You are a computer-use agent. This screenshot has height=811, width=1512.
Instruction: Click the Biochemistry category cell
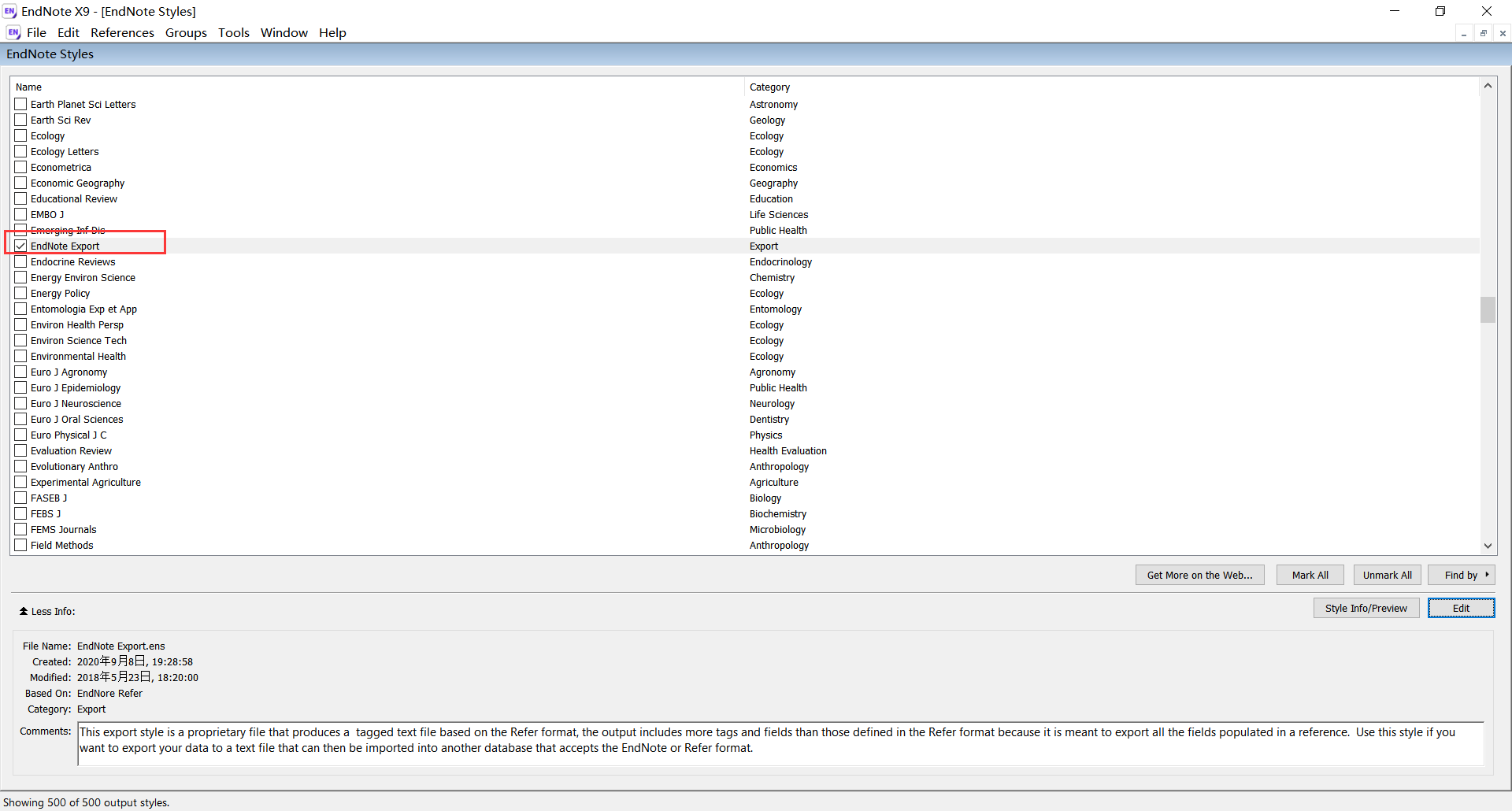777,513
